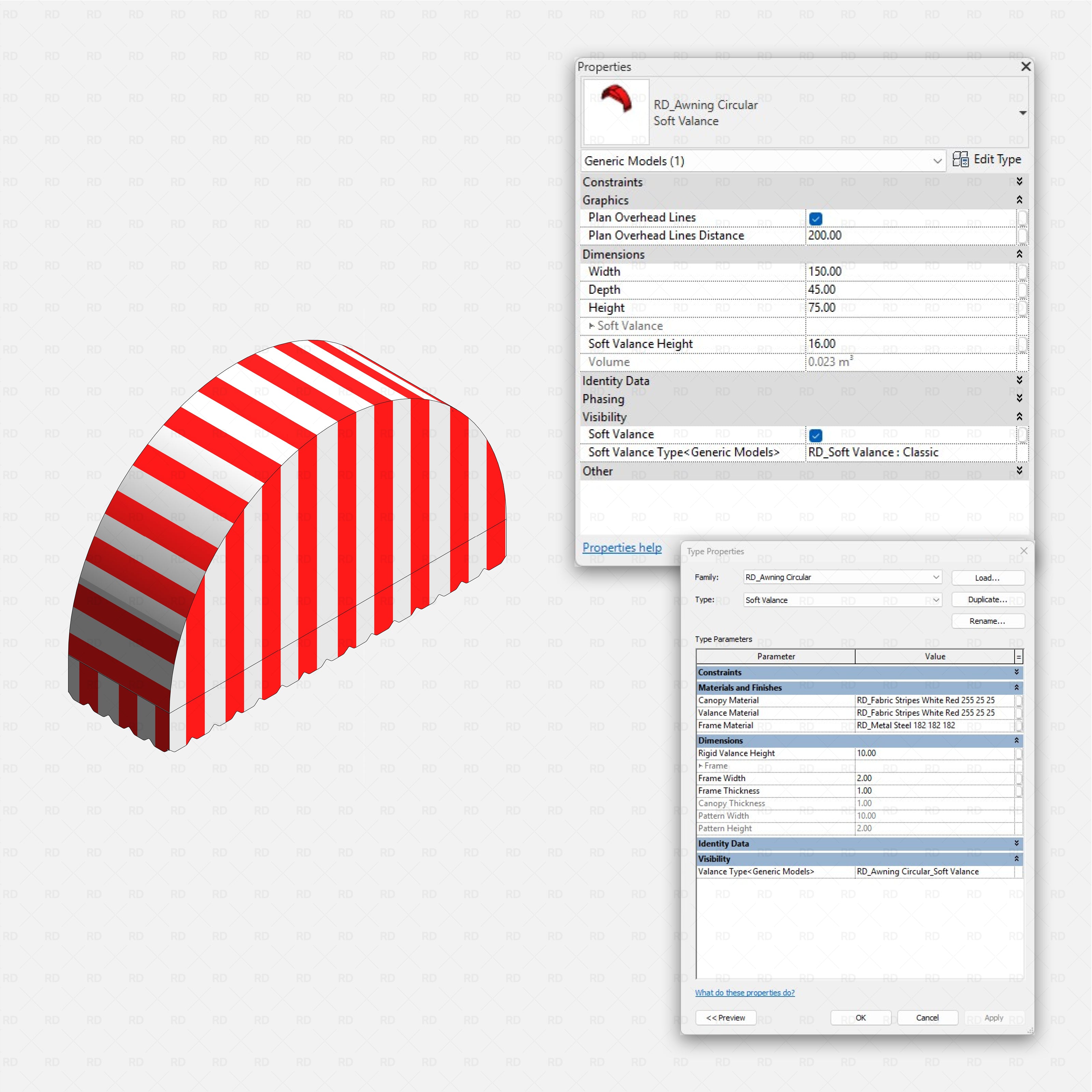Collapse Visibility group in Type Parameters
Viewport: 1092px width, 1092px height.
[x=1016, y=858]
